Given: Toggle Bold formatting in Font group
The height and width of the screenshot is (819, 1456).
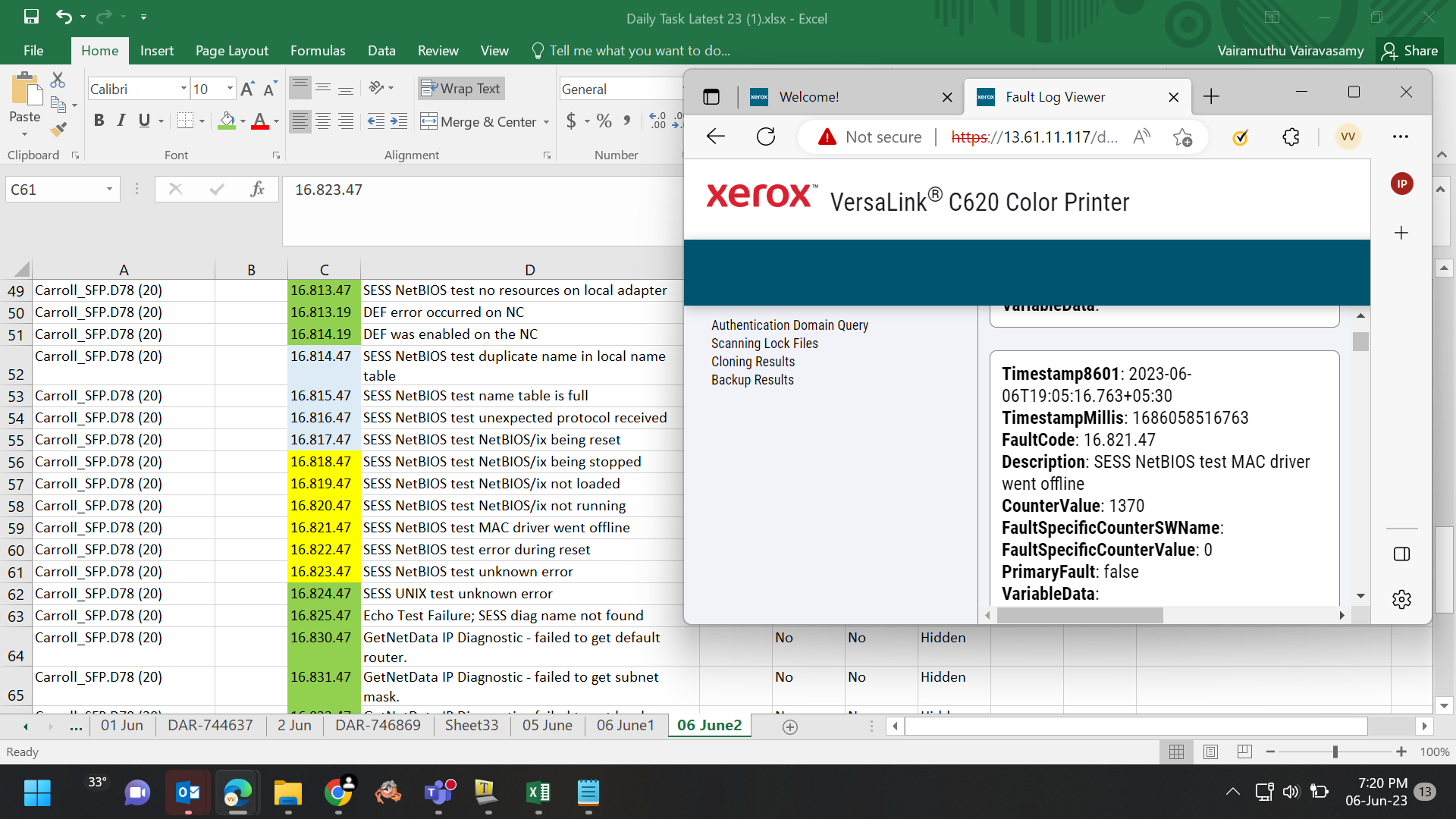Looking at the screenshot, I should 99,121.
